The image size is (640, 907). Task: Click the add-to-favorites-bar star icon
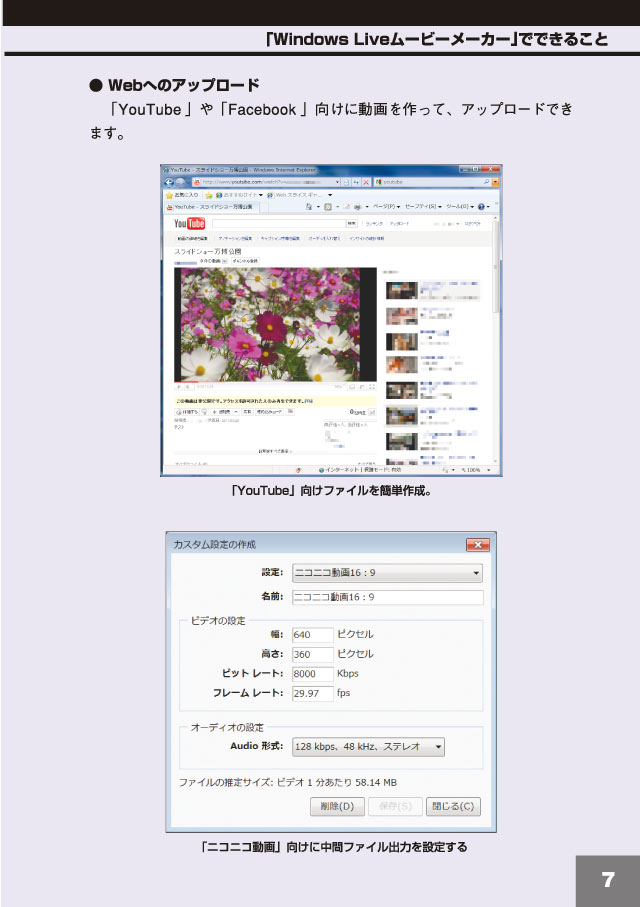209,196
